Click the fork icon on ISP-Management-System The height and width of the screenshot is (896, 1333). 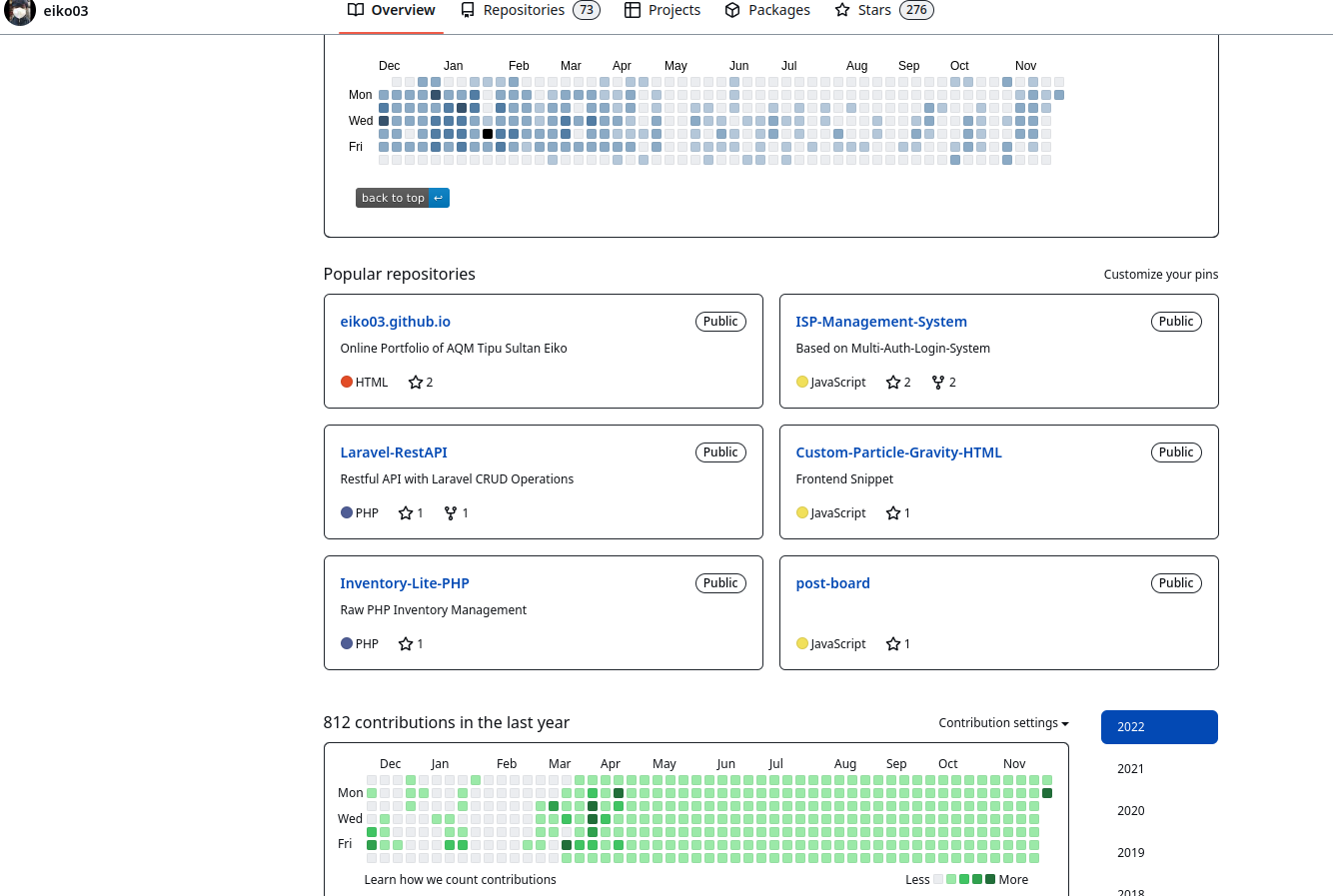click(x=936, y=382)
